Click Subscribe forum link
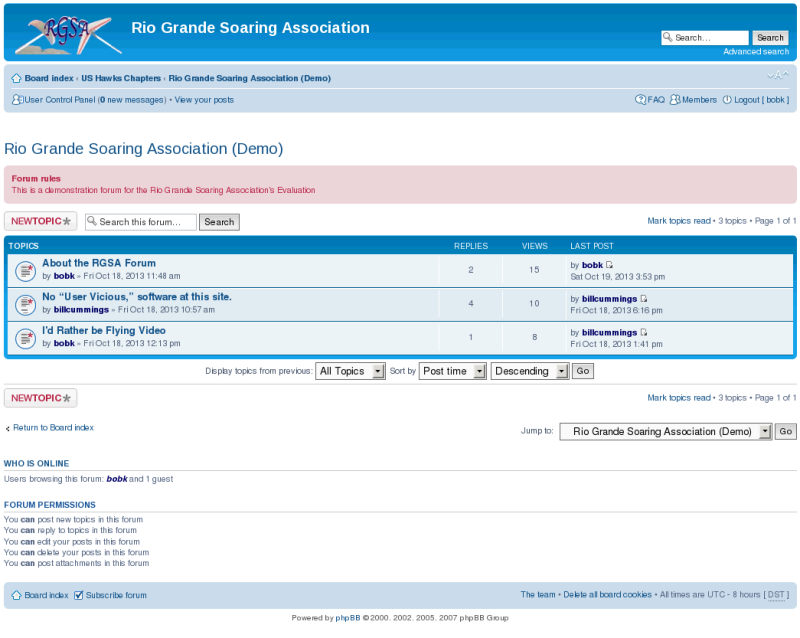The image size is (800, 638). click(x=116, y=595)
